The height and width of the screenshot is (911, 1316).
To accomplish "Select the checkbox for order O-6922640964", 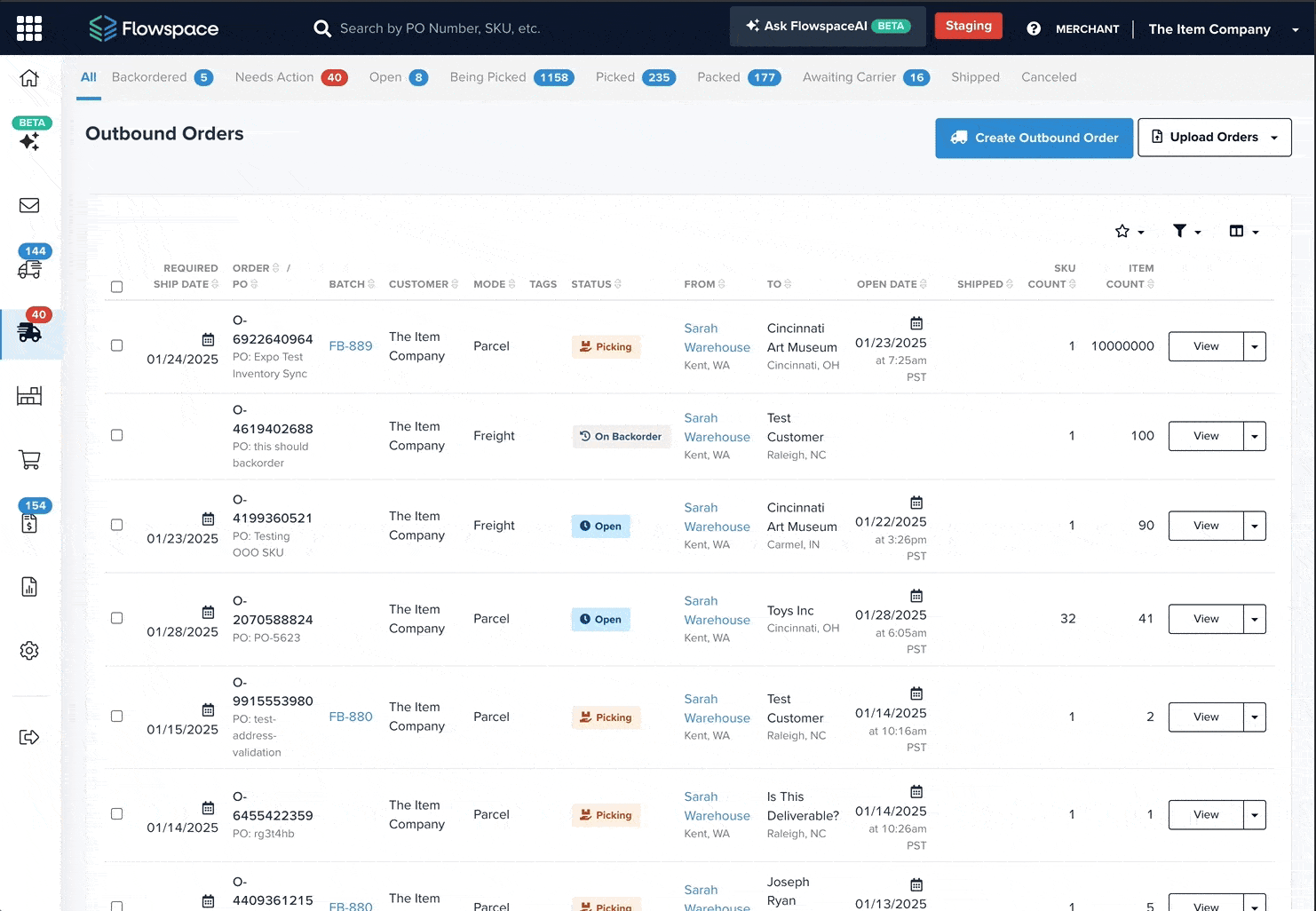I will tap(116, 345).
